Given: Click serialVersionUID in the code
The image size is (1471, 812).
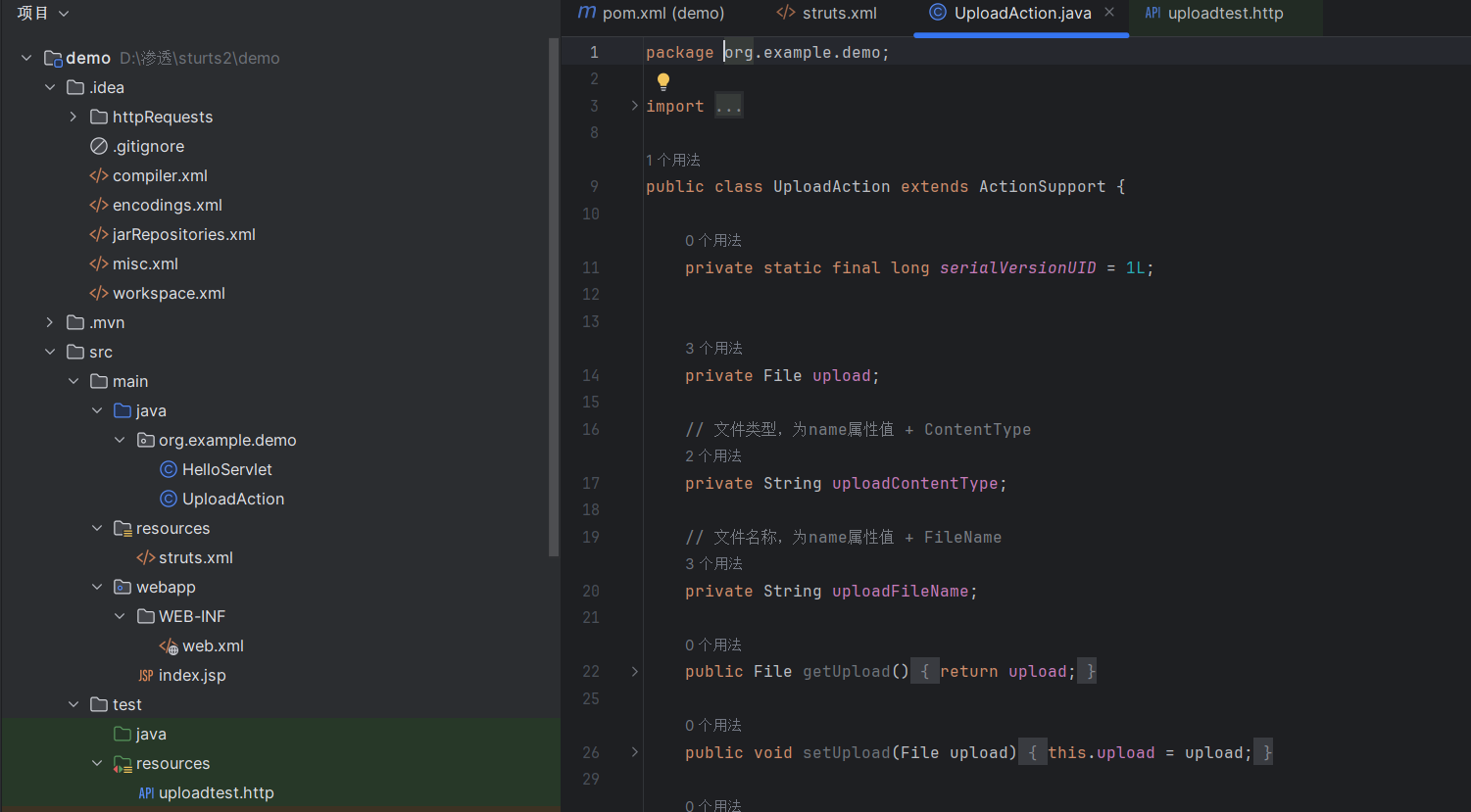Looking at the screenshot, I should tap(1018, 267).
